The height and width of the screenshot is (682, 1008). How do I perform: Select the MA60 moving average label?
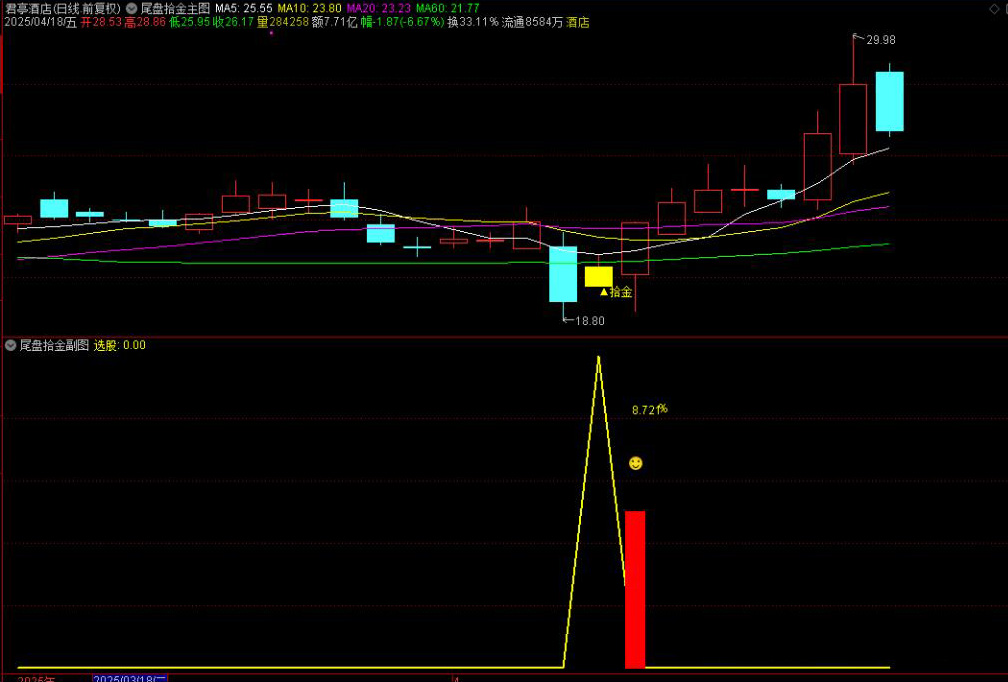click(x=447, y=8)
